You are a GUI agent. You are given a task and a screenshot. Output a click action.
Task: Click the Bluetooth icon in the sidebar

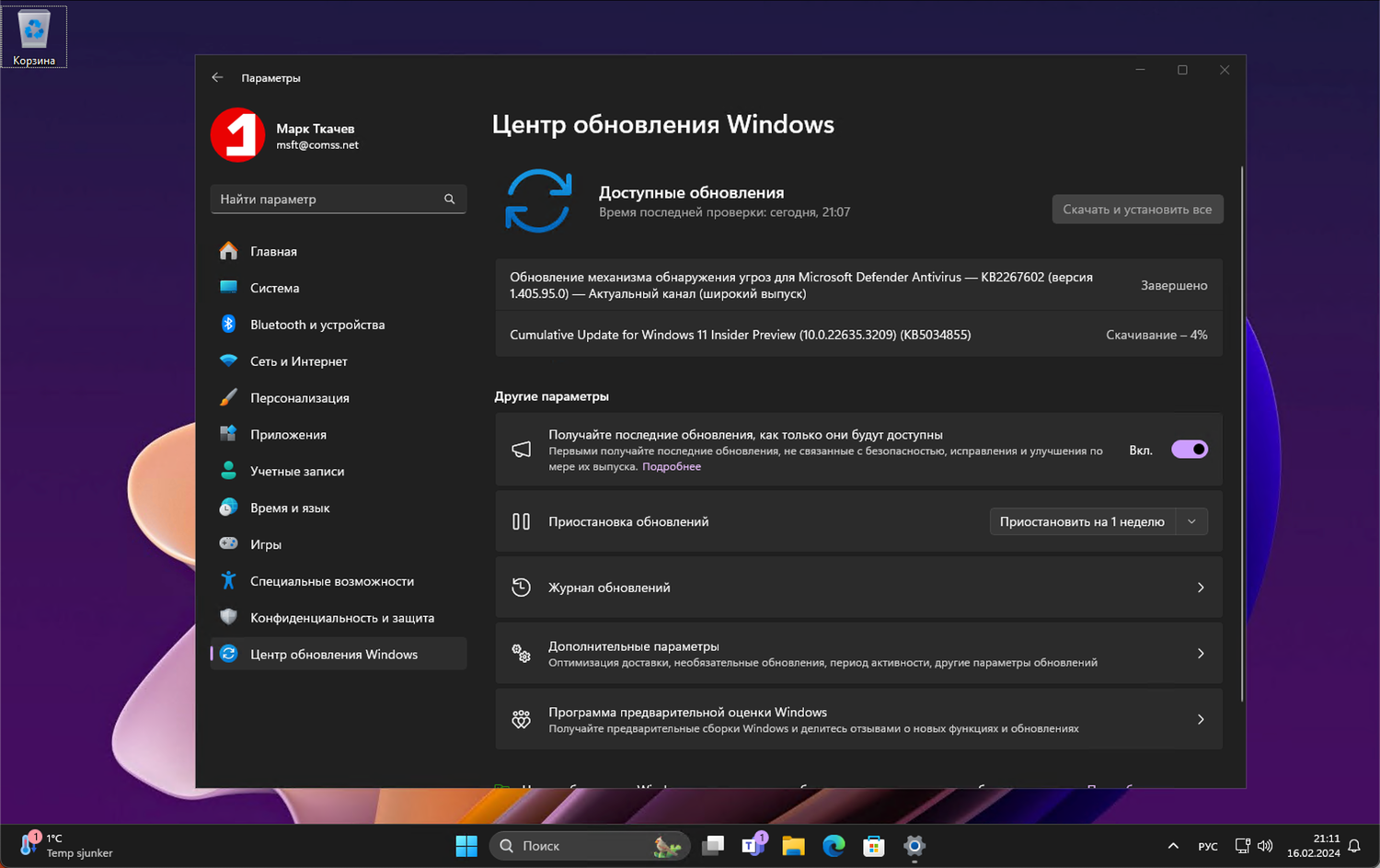tap(228, 325)
